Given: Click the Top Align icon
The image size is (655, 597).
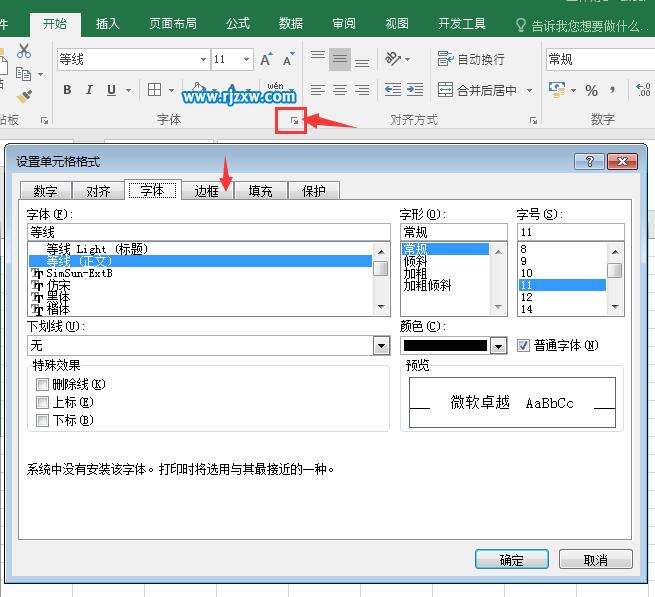Looking at the screenshot, I should (317, 56).
